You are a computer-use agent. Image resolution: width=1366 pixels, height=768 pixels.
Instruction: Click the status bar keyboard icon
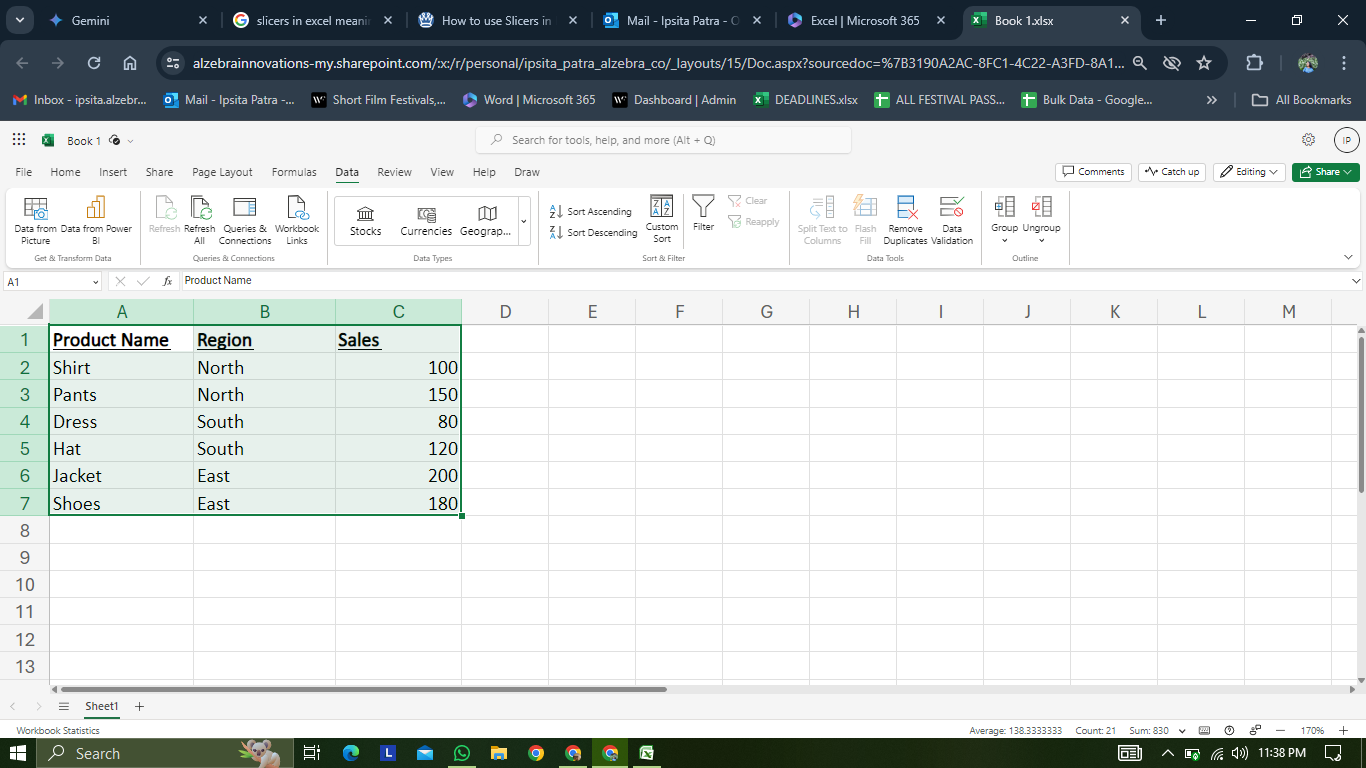[1204, 730]
